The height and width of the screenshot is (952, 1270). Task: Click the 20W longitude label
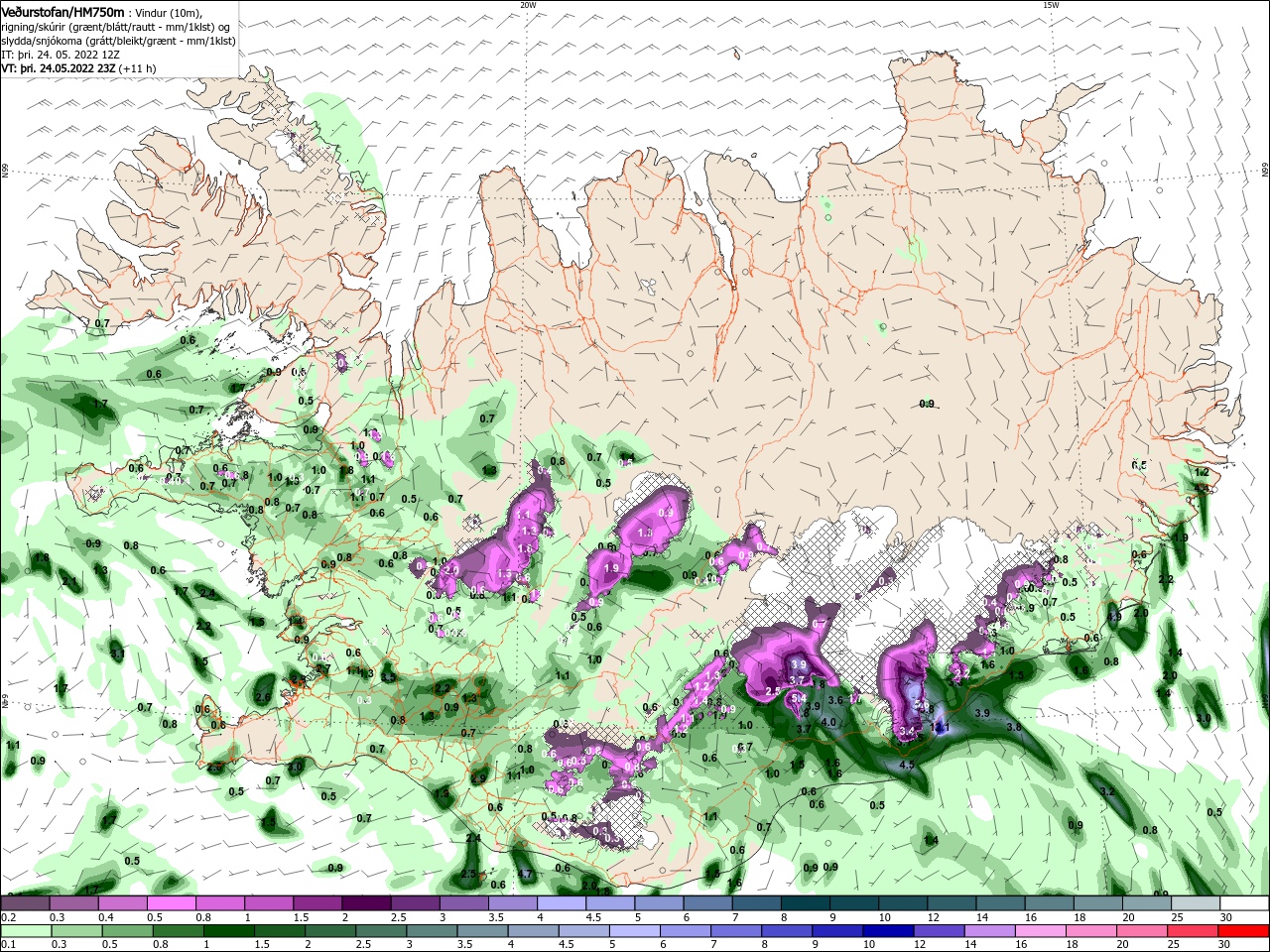point(528,5)
